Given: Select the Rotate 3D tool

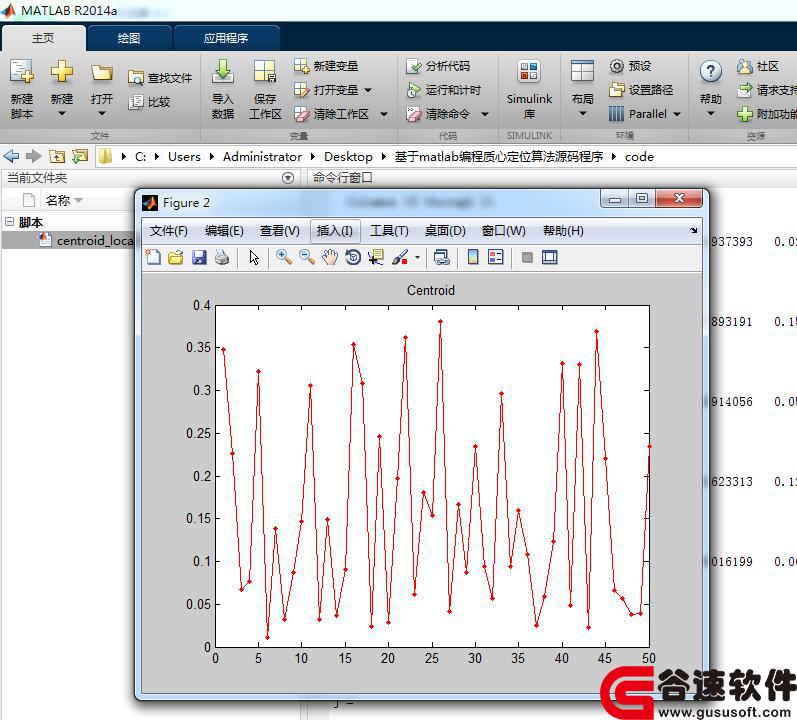Looking at the screenshot, I should click(353, 257).
